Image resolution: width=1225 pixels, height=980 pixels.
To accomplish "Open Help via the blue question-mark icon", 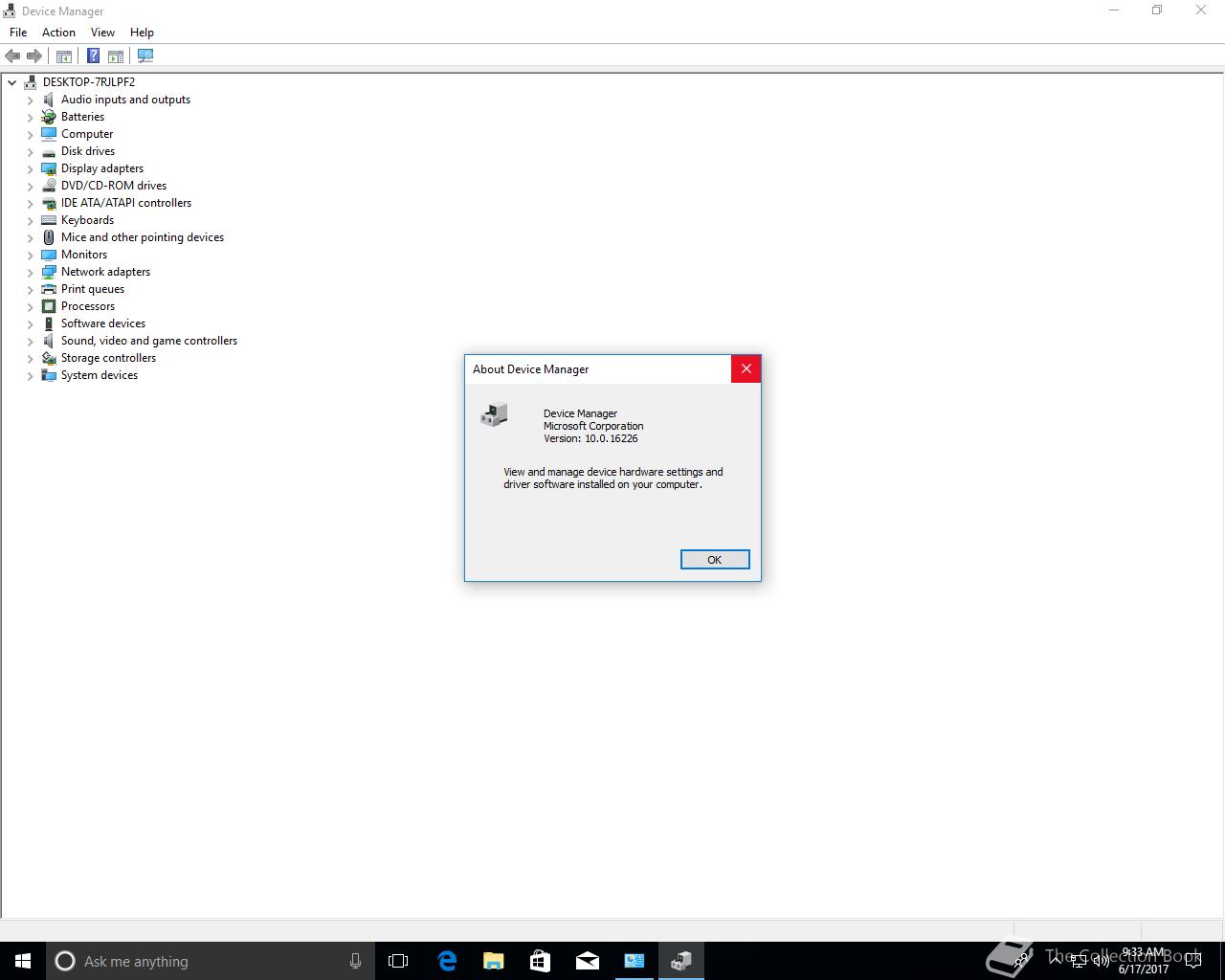I will click(93, 56).
